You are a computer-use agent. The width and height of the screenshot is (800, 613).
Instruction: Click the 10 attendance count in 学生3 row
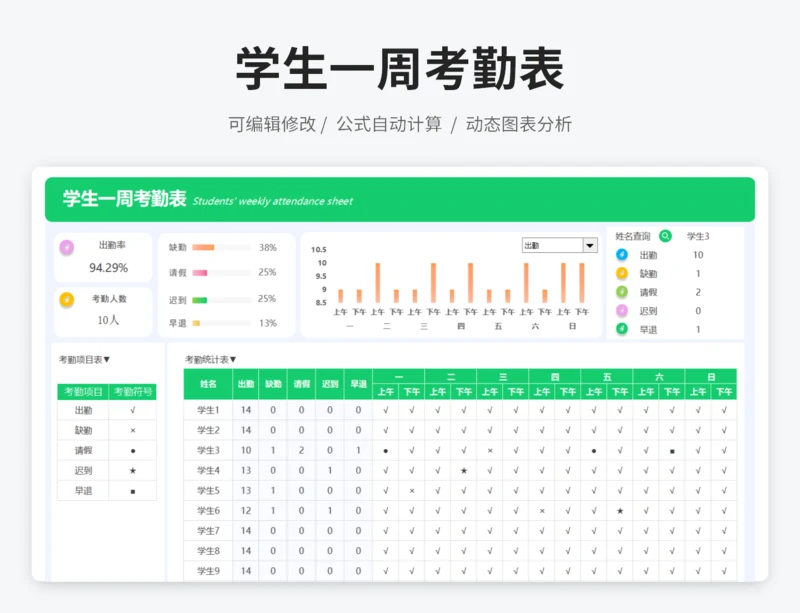point(246,450)
